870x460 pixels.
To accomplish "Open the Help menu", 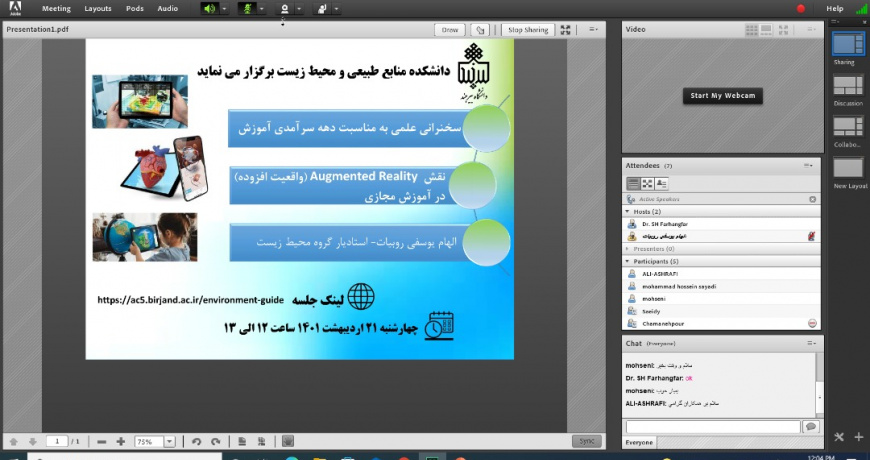I will [834, 8].
